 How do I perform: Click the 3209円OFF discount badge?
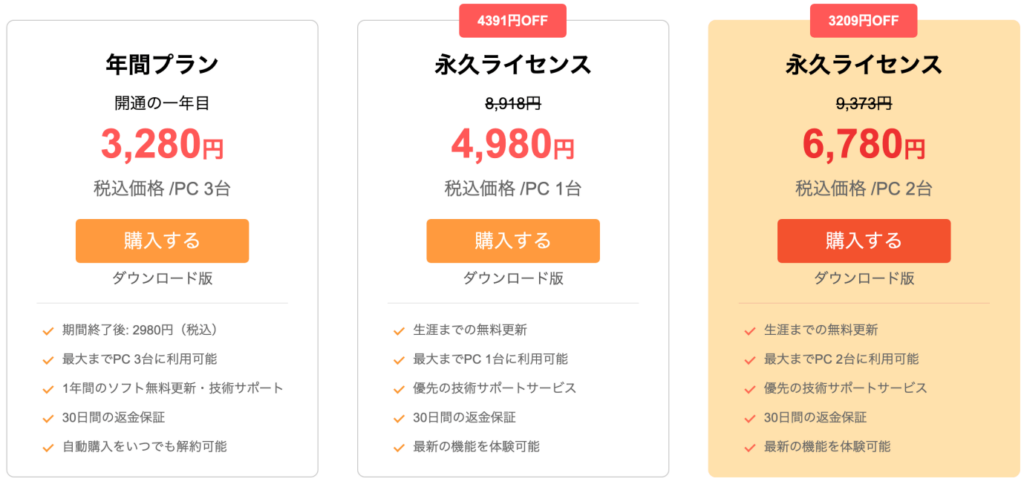864,20
